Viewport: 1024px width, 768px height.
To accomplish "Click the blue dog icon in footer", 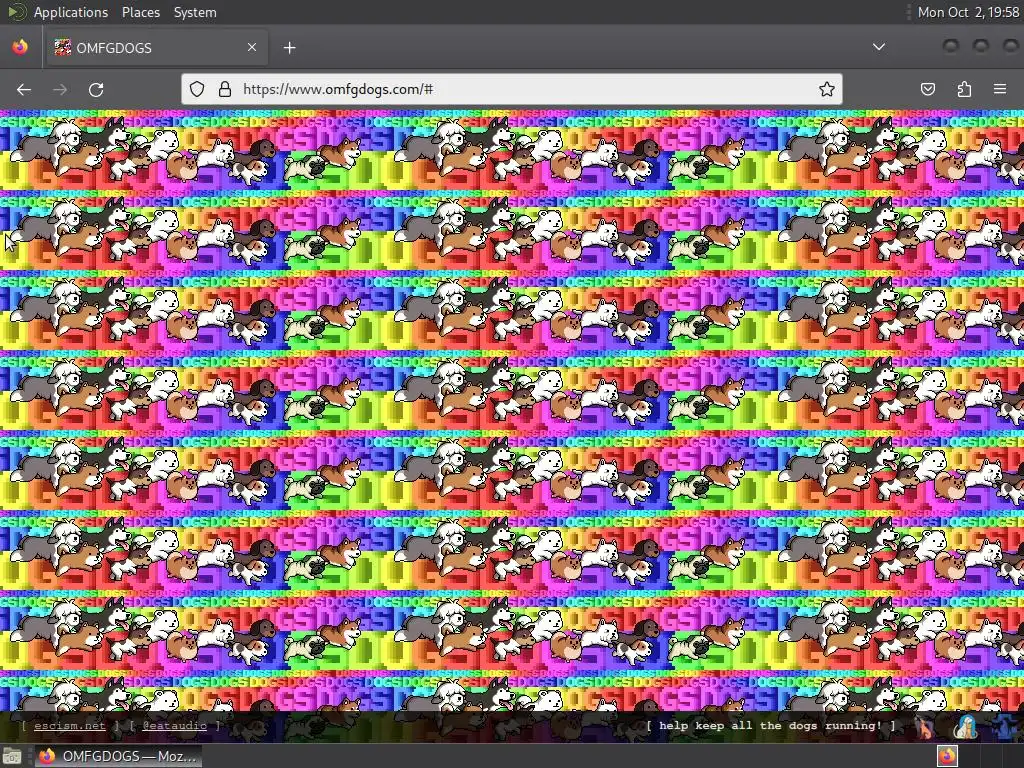I will (1006, 726).
